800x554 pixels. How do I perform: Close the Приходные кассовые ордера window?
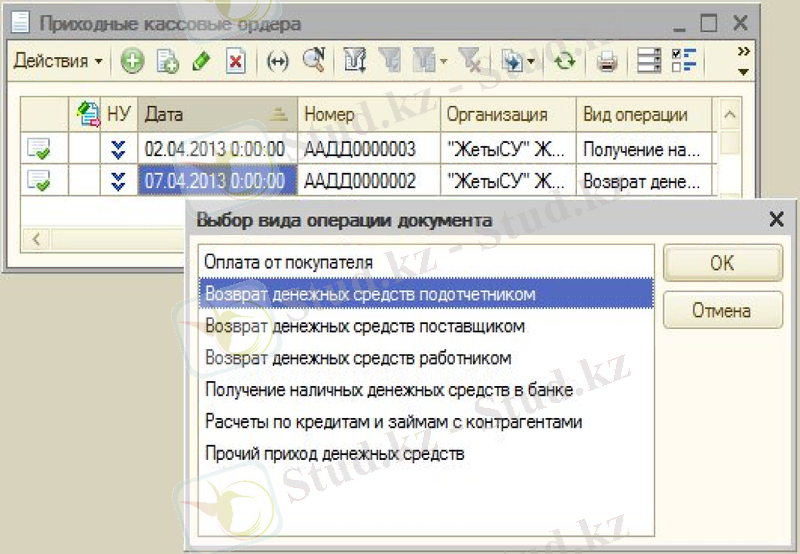[740, 23]
